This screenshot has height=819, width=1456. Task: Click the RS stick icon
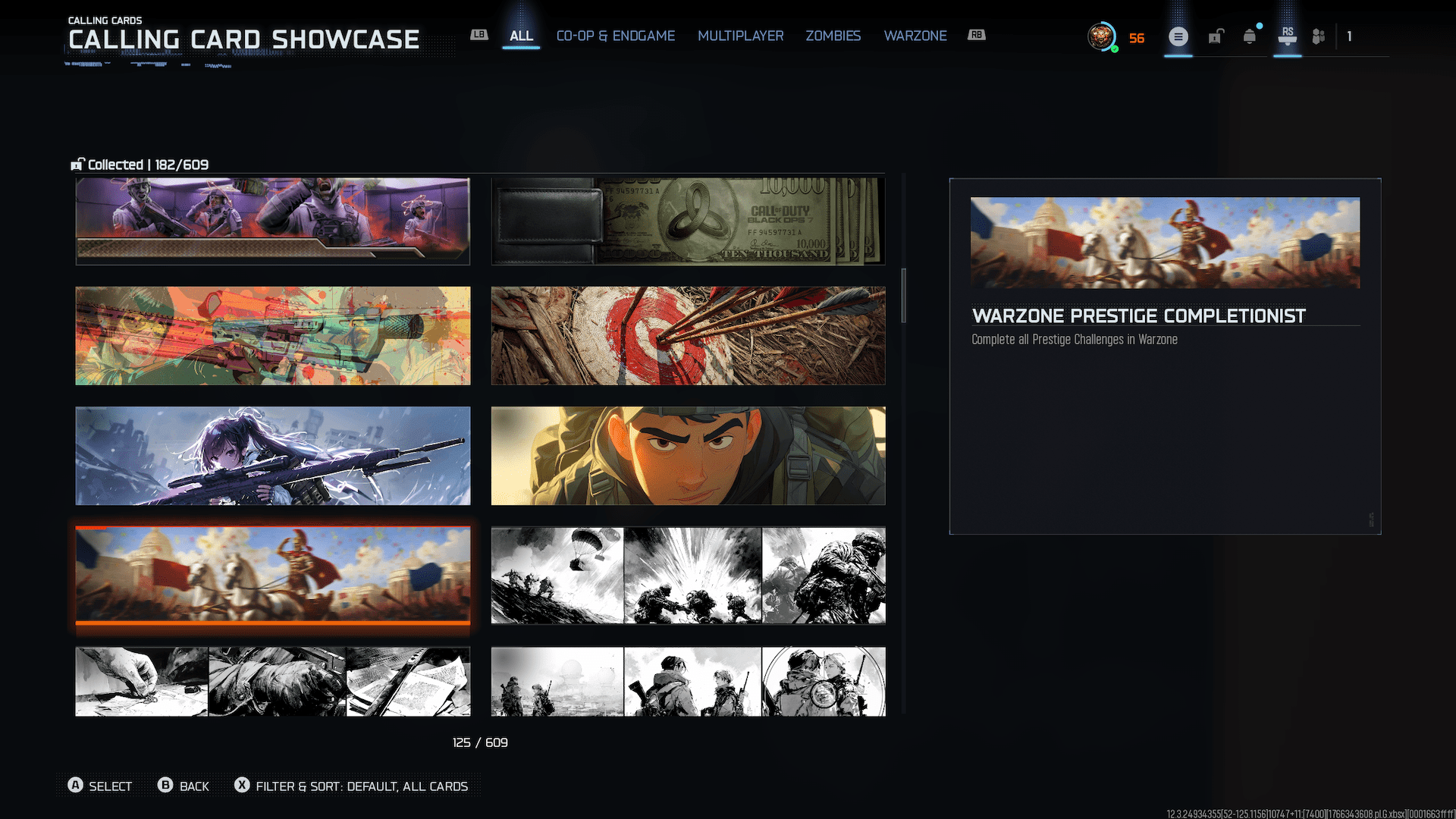click(x=1287, y=36)
